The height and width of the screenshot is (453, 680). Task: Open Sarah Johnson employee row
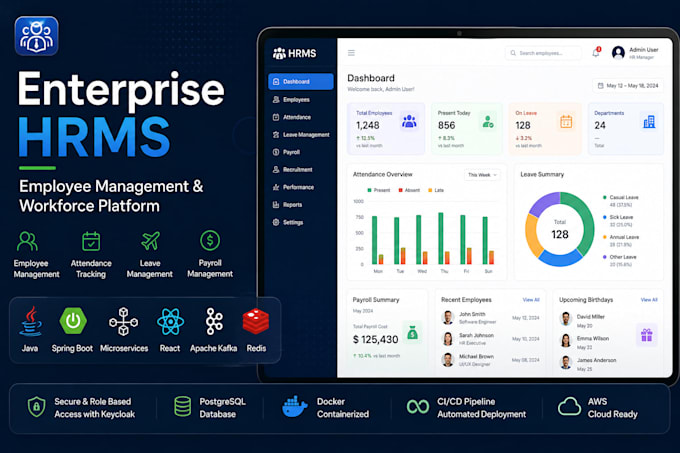(490, 339)
